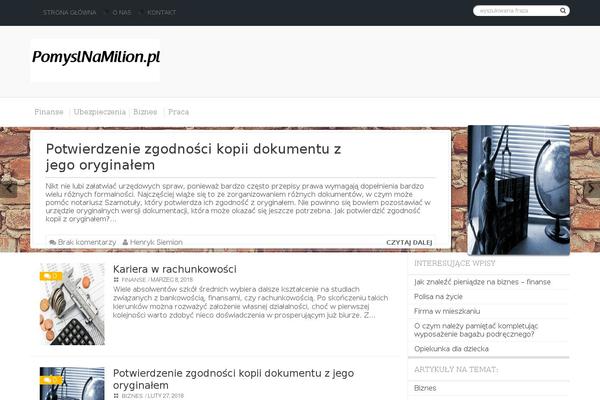Open the Finanse category
The height and width of the screenshot is (400, 600).
coord(49,112)
